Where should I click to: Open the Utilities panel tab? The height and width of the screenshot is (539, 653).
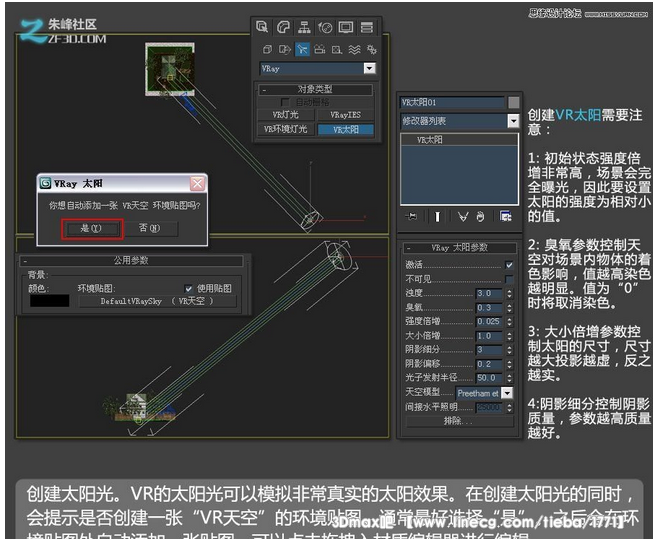(x=367, y=27)
